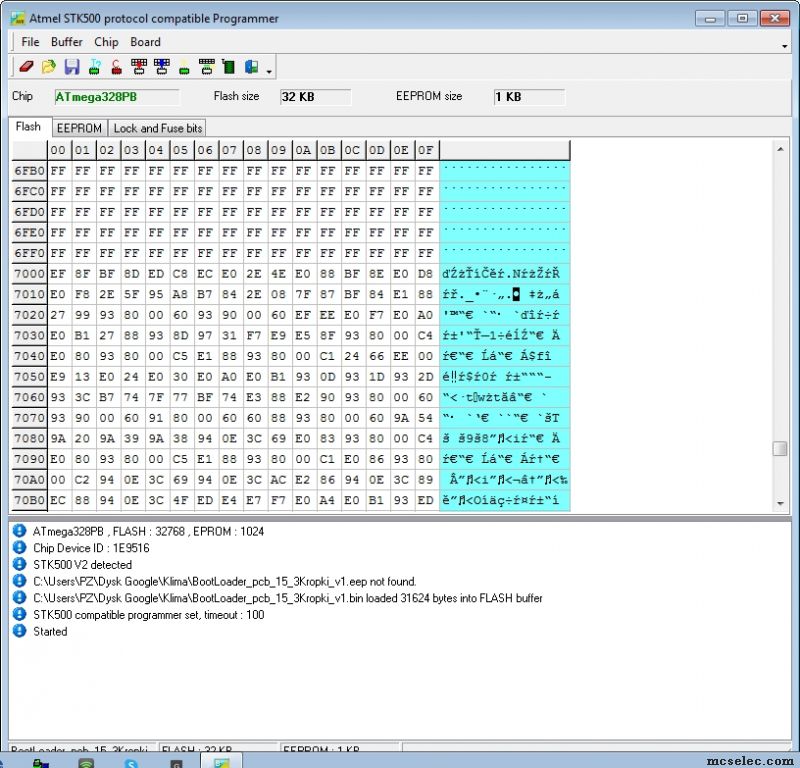Click the Flash size field showing 32 KB
This screenshot has width=800, height=768.
pos(315,97)
